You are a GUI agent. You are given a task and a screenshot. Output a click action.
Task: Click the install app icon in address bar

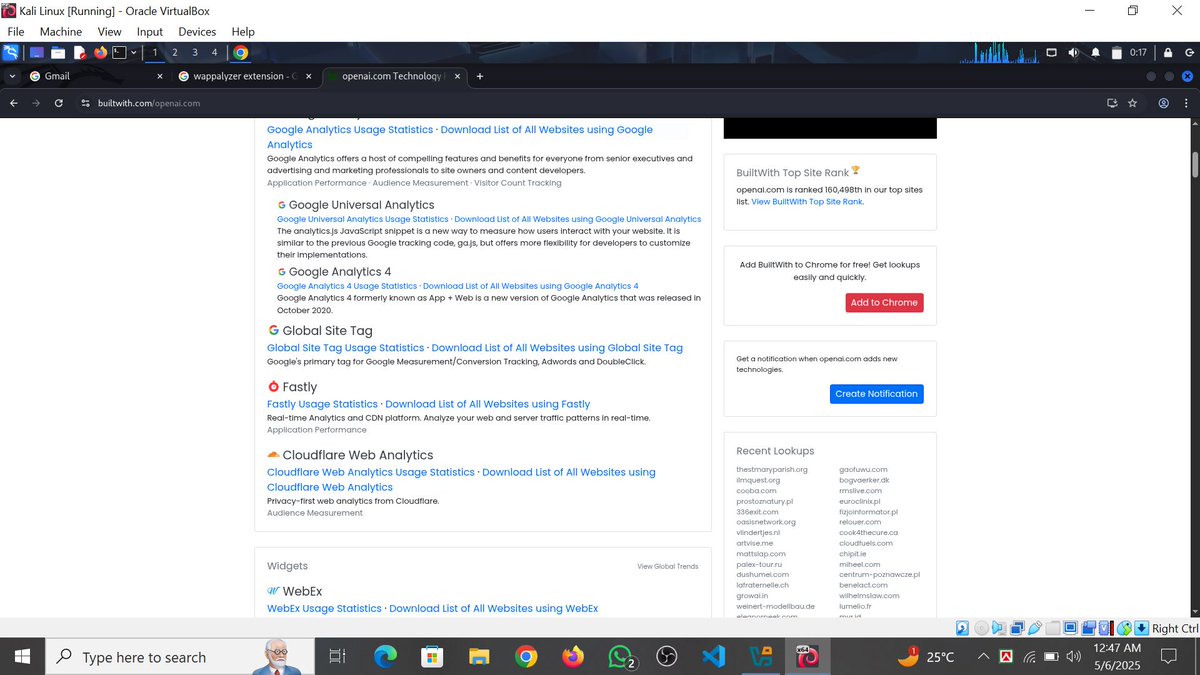tap(1112, 103)
